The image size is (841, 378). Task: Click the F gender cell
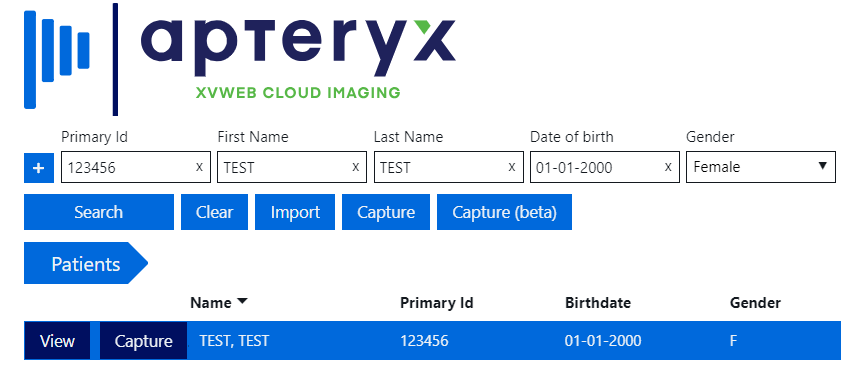pyautogui.click(x=733, y=340)
